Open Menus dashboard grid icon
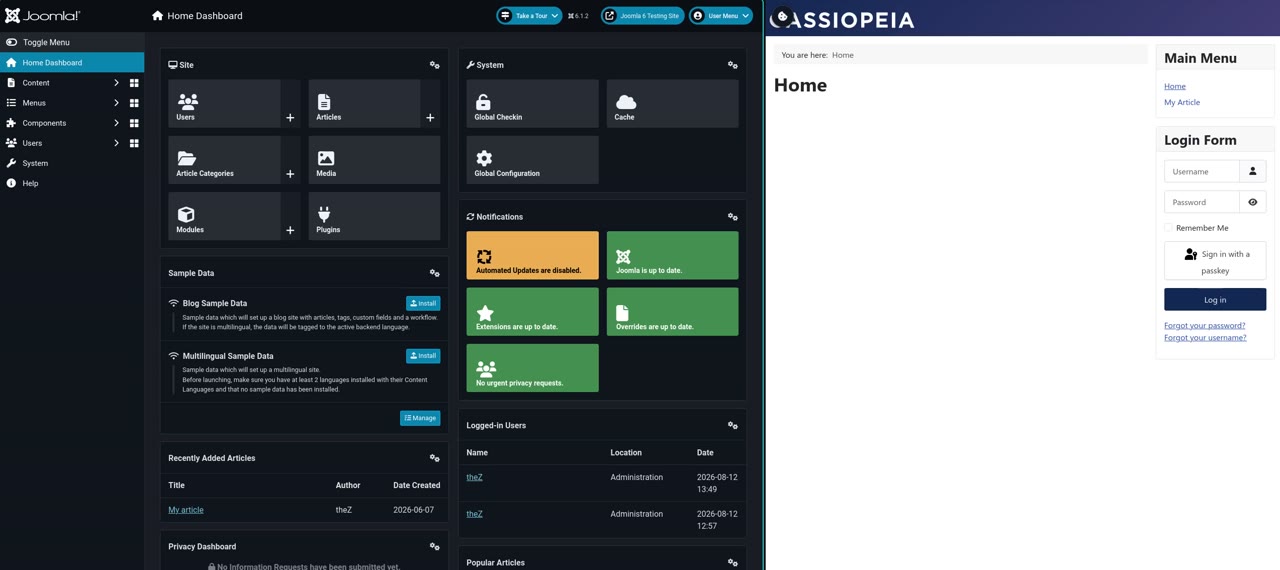This screenshot has width=1280, height=570. [x=134, y=103]
